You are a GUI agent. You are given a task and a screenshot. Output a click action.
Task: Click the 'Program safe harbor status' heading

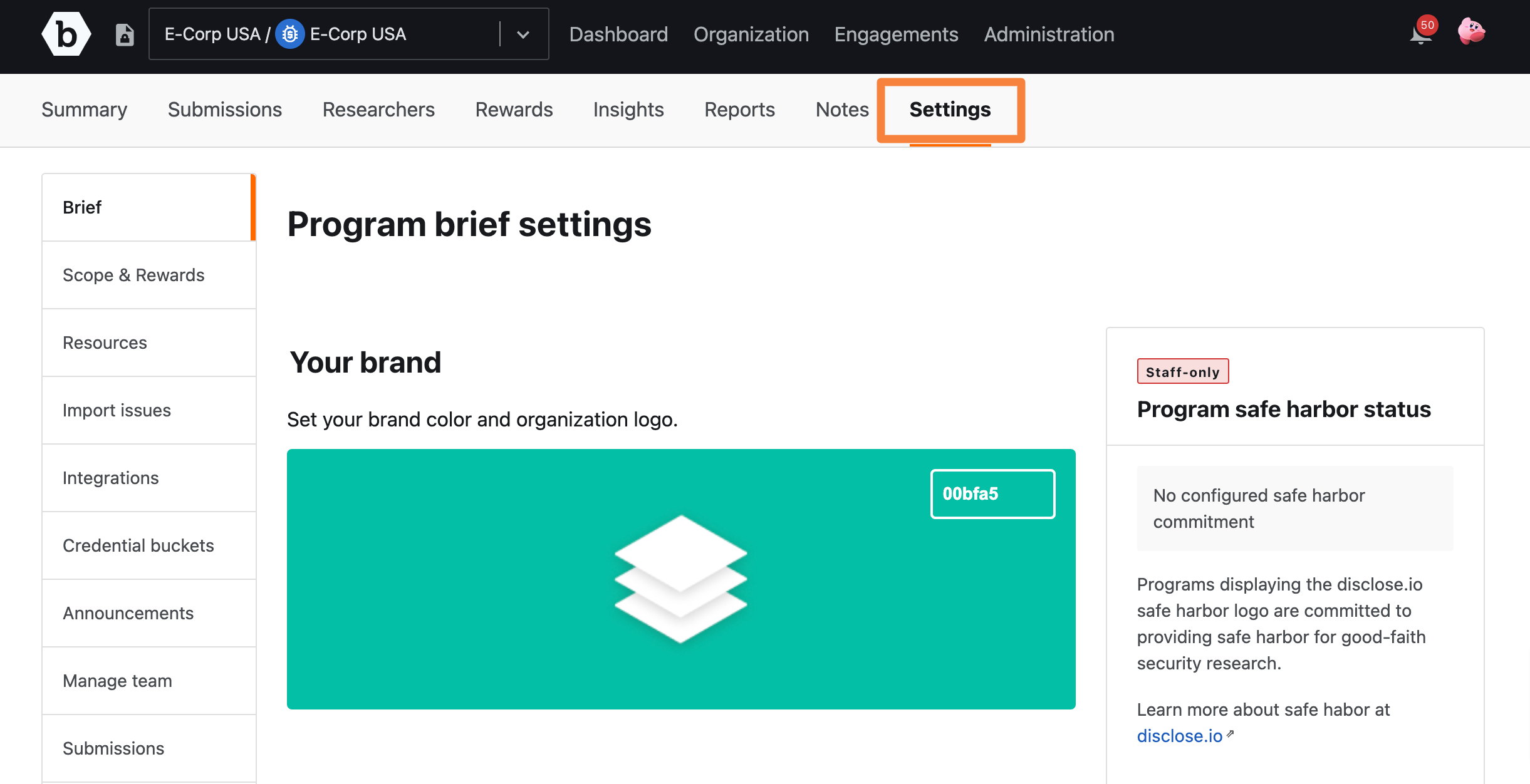tap(1284, 409)
